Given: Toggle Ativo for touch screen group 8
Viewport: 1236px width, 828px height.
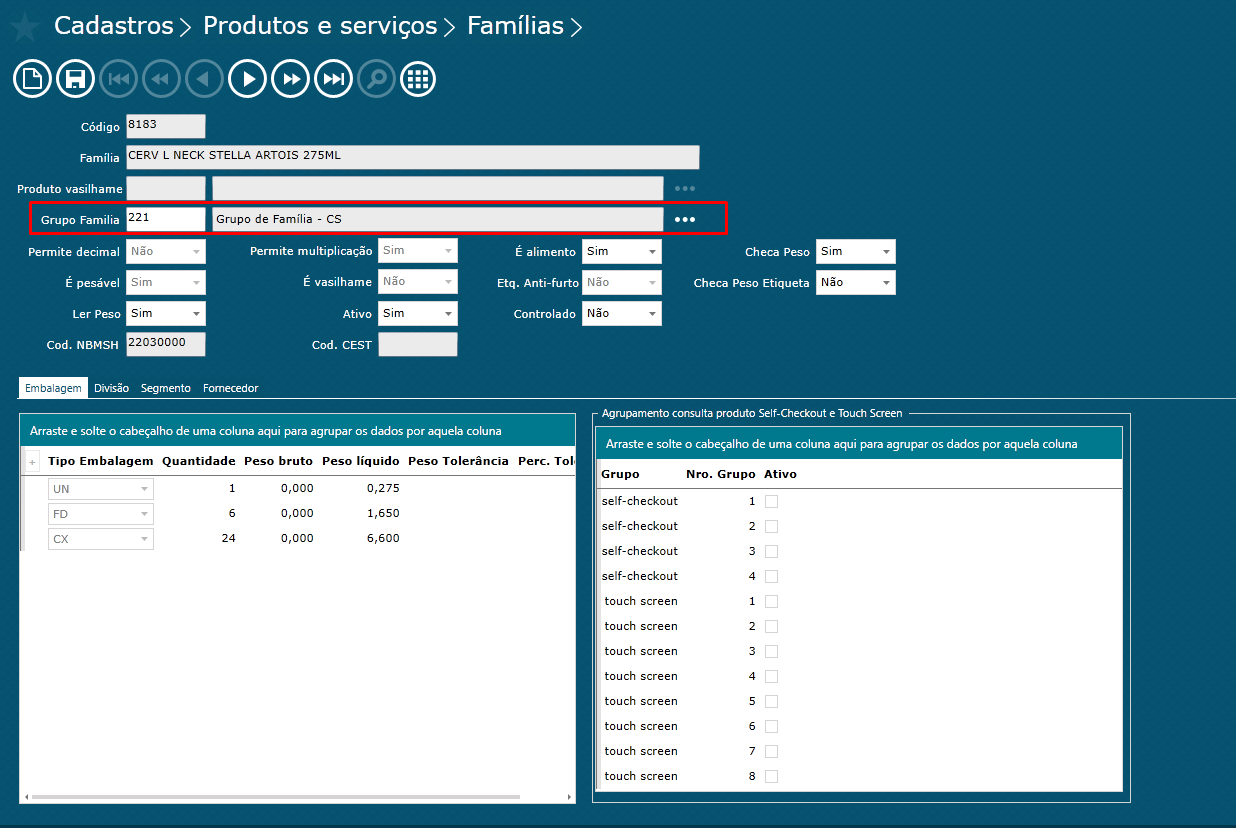Looking at the screenshot, I should [771, 776].
